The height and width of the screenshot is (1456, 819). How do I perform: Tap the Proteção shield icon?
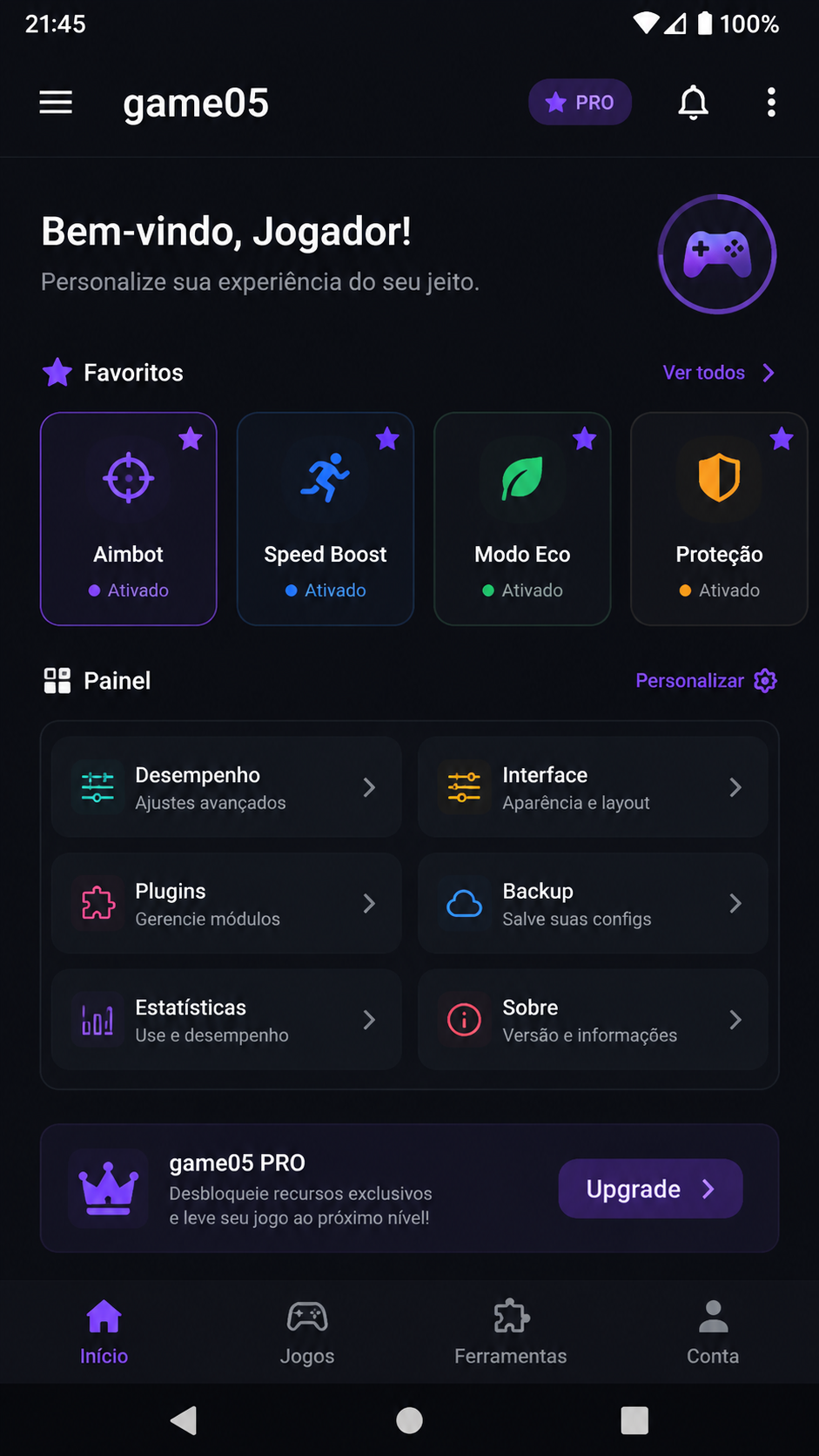tap(719, 478)
